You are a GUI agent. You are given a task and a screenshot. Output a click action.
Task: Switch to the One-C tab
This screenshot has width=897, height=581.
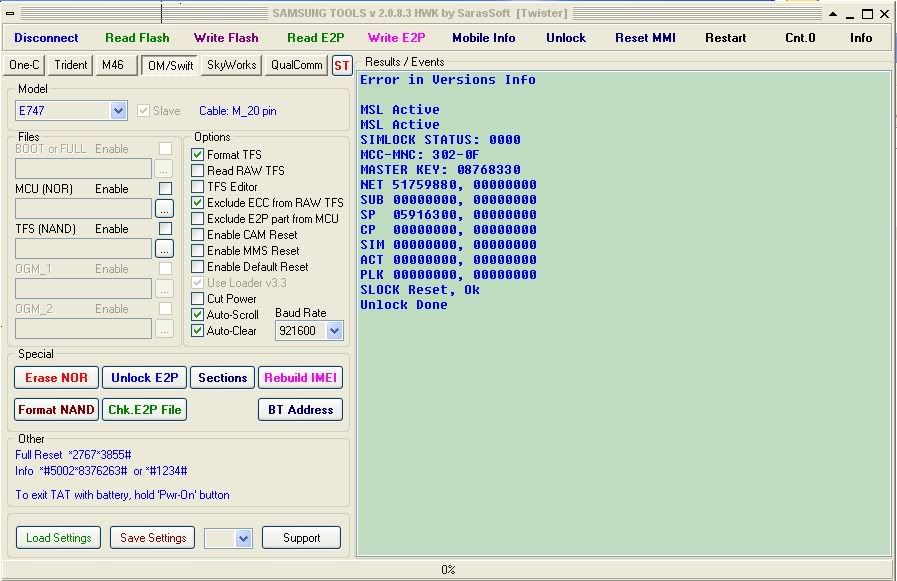[x=24, y=65]
